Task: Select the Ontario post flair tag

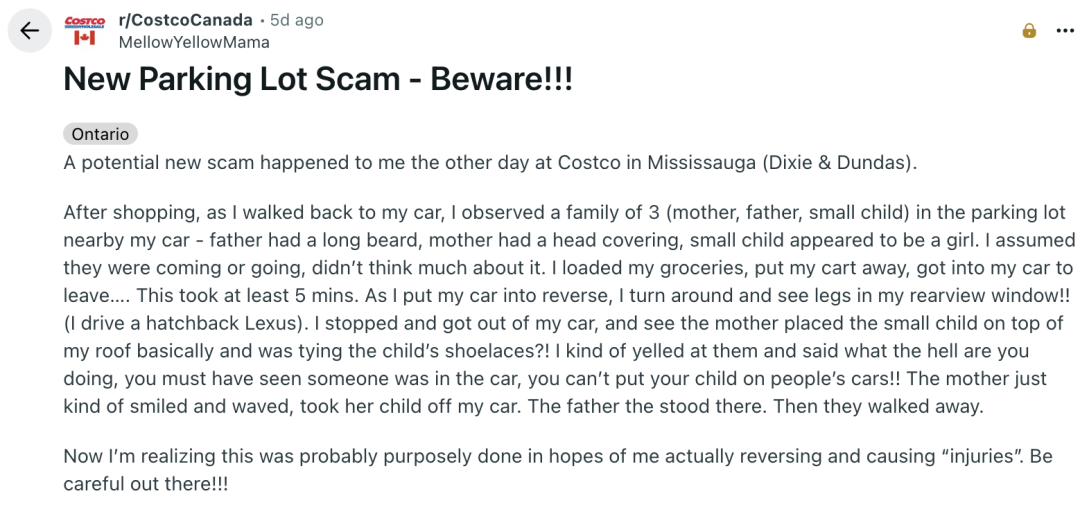Action: click(100, 134)
